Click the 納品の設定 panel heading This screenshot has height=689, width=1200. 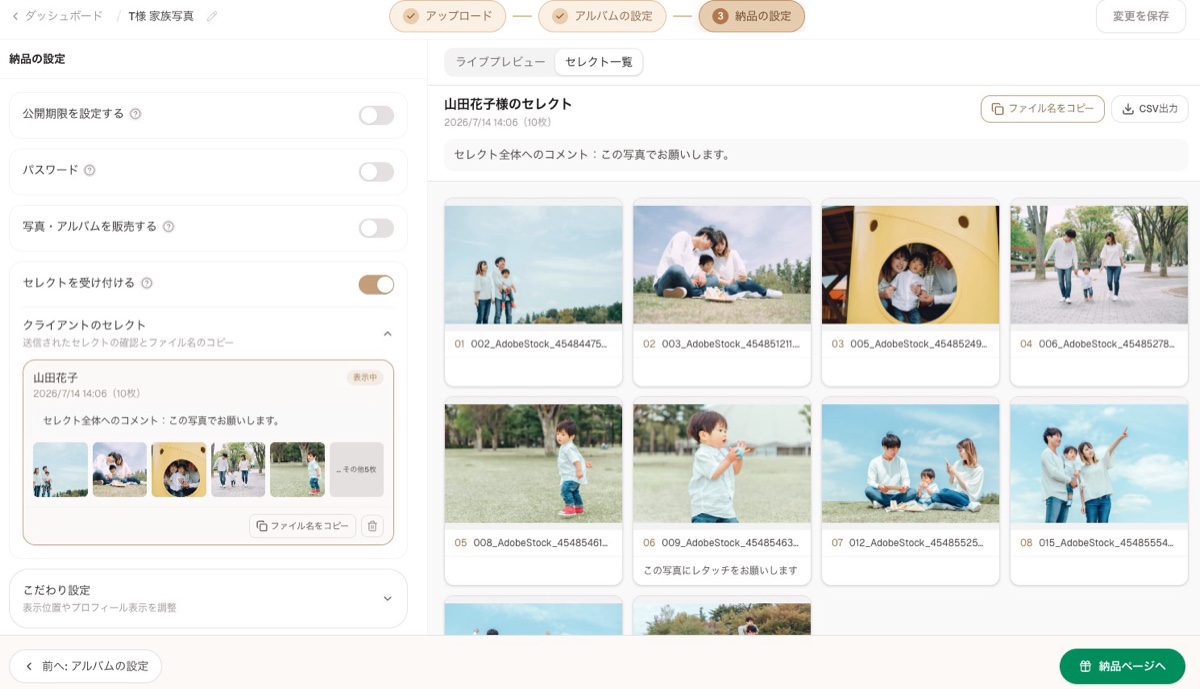coord(37,59)
